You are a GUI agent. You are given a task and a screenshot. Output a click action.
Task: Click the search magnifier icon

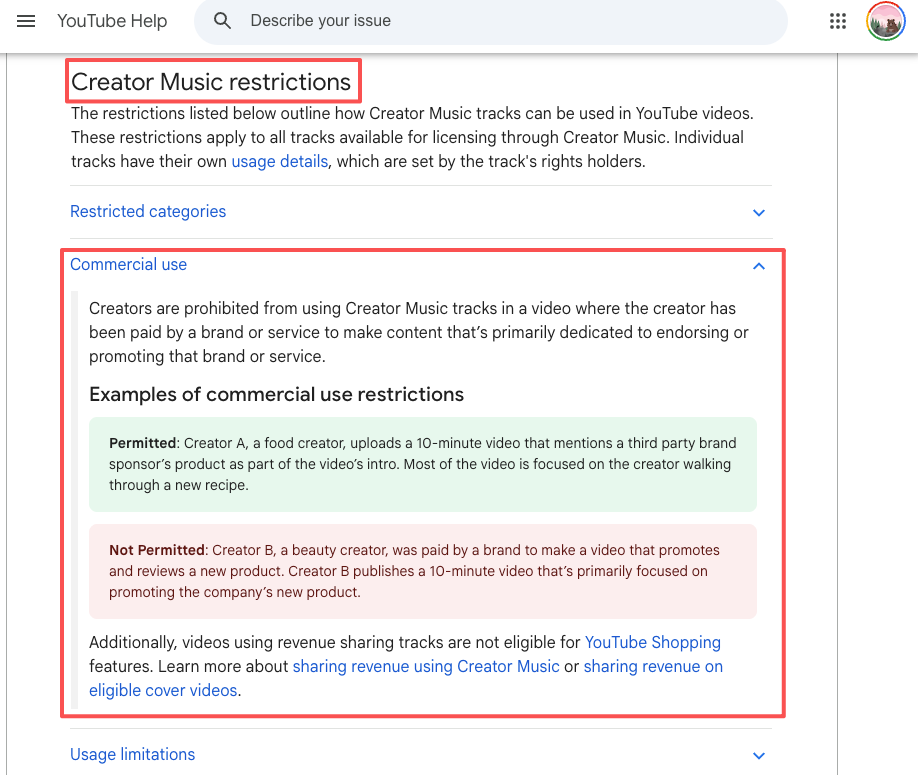tap(221, 21)
